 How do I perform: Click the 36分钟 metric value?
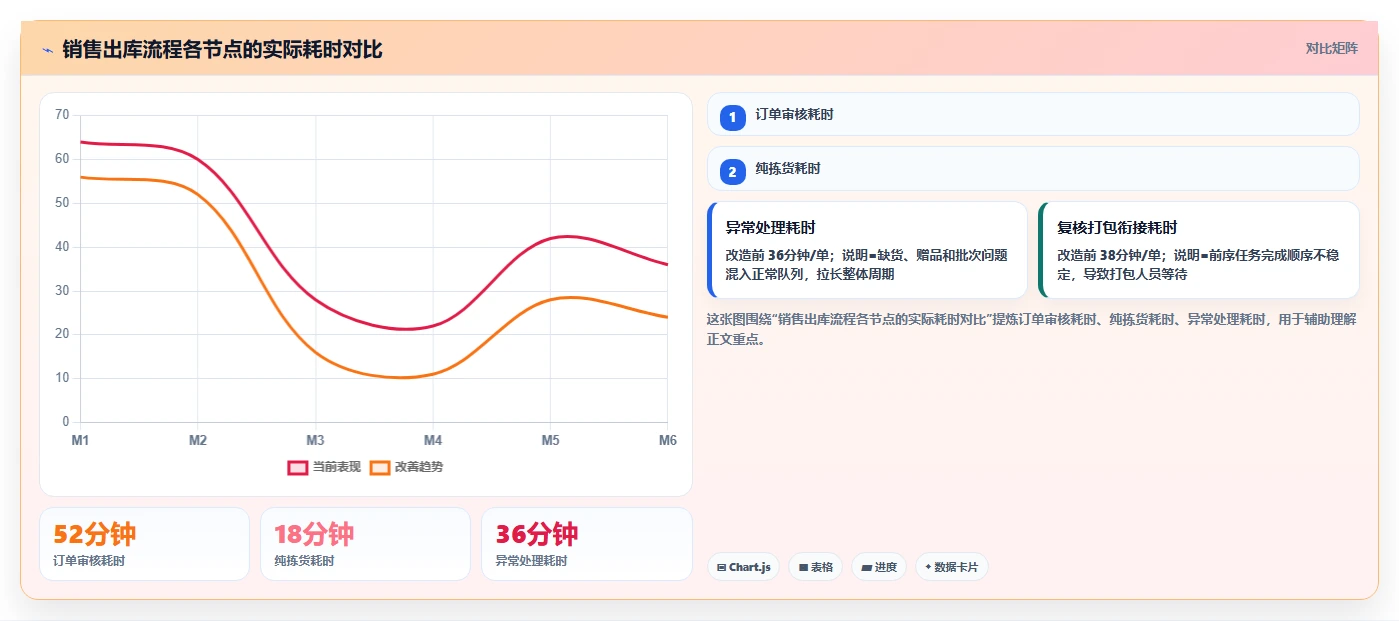click(536, 534)
